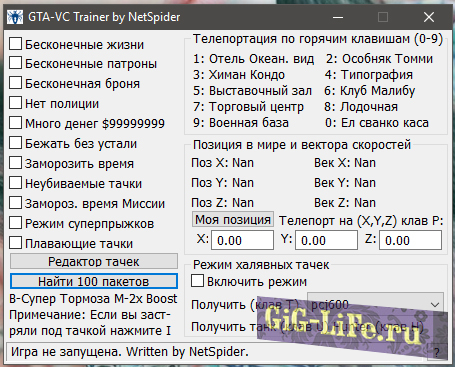Viewport: 455px width, 367px height.
Task: Click Телепорт на (X,Y,Z) клав P label
Action: (x=361, y=221)
